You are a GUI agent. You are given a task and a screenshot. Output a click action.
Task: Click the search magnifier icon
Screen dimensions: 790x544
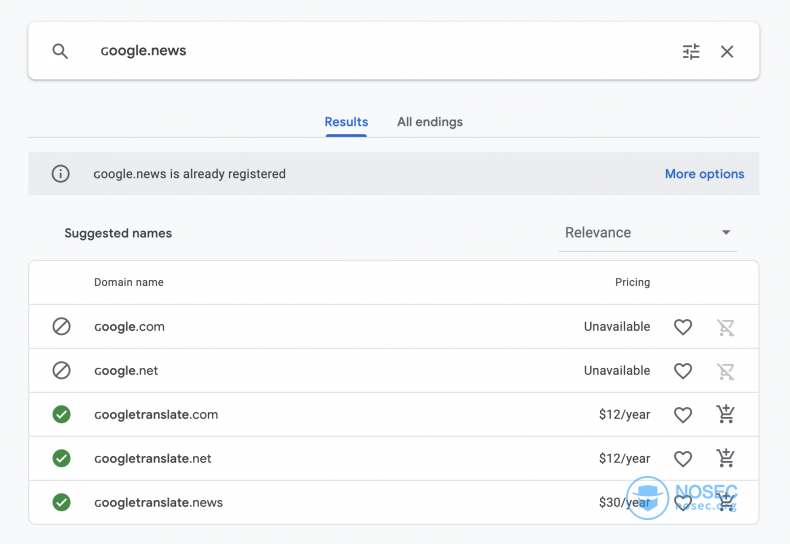coord(60,51)
